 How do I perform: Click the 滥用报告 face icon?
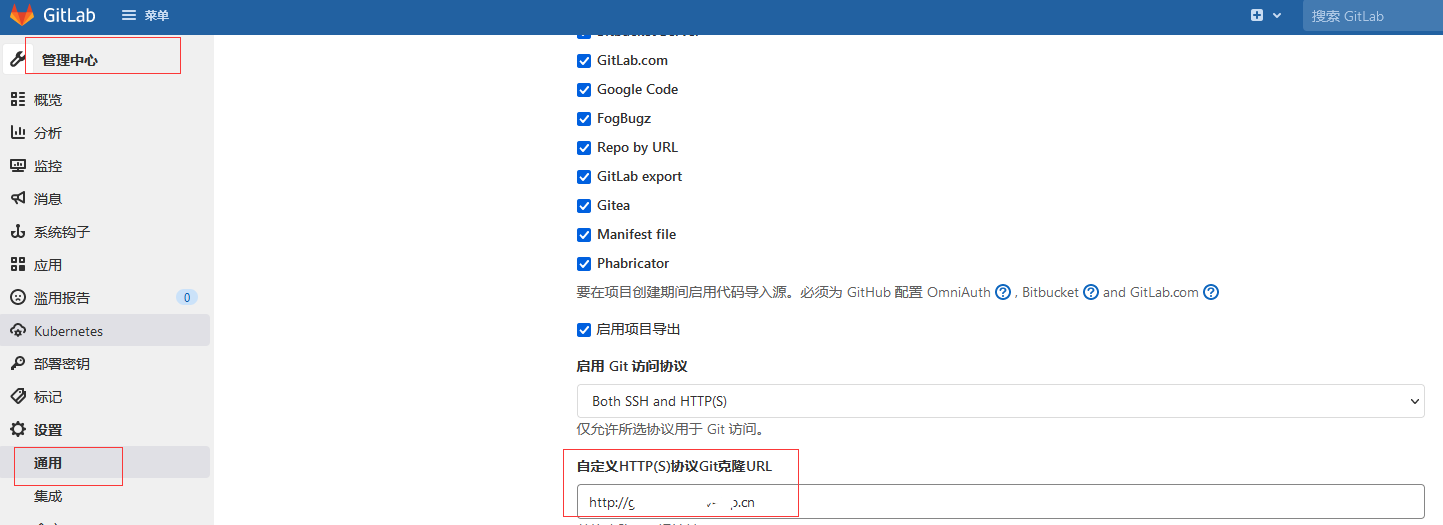point(18,297)
